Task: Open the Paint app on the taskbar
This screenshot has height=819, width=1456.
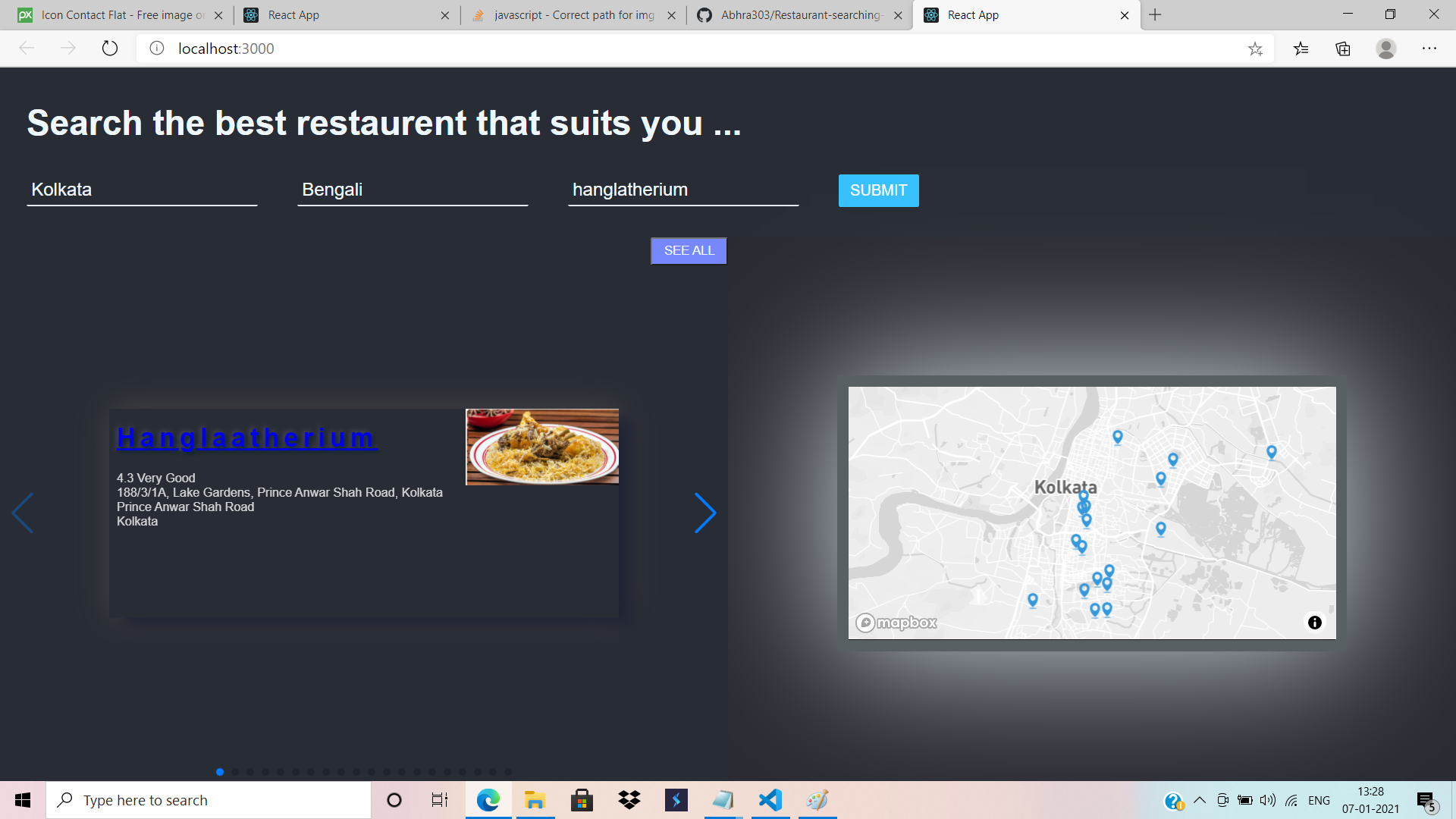Action: [817, 800]
